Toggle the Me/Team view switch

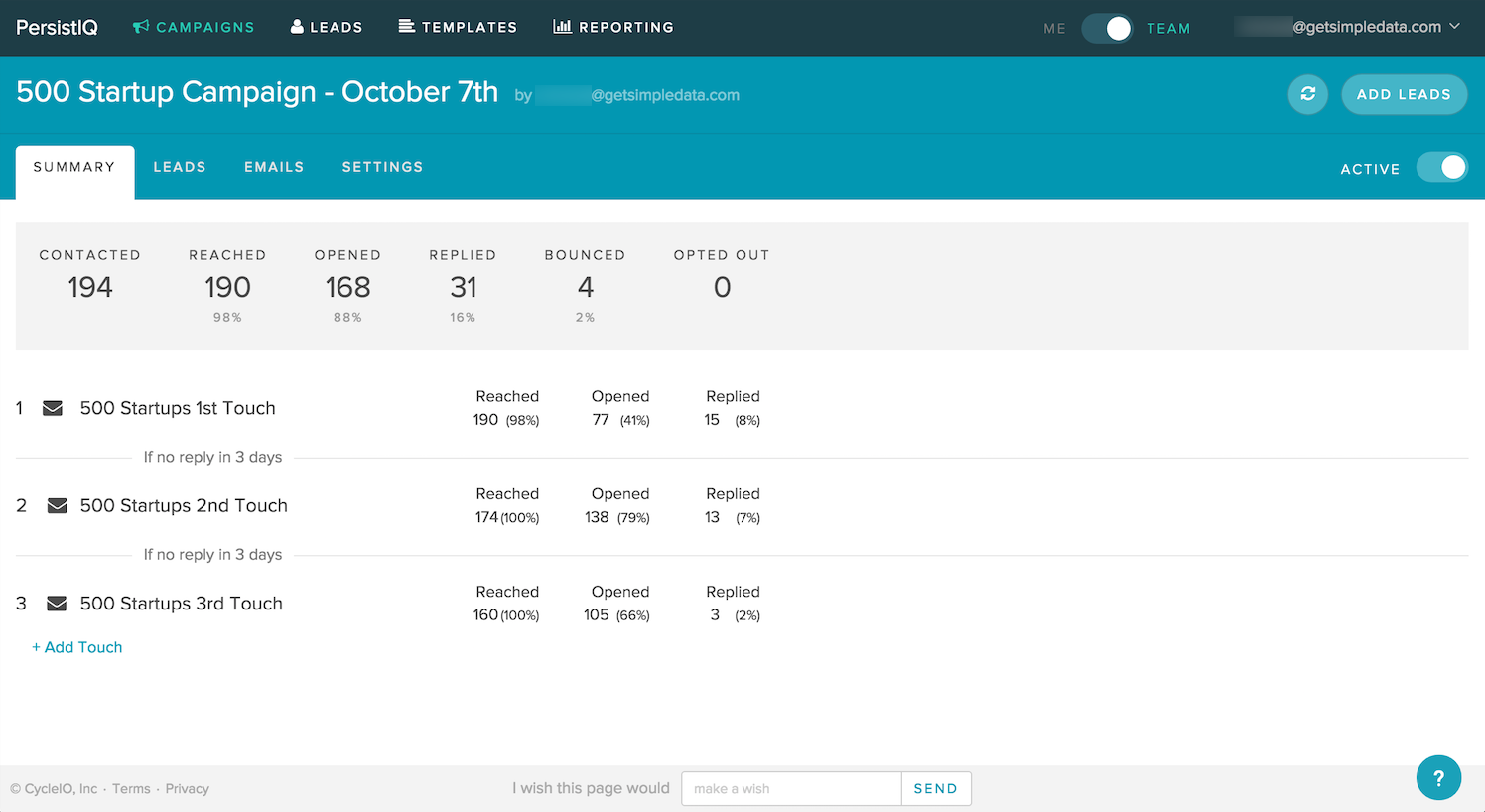1107,28
